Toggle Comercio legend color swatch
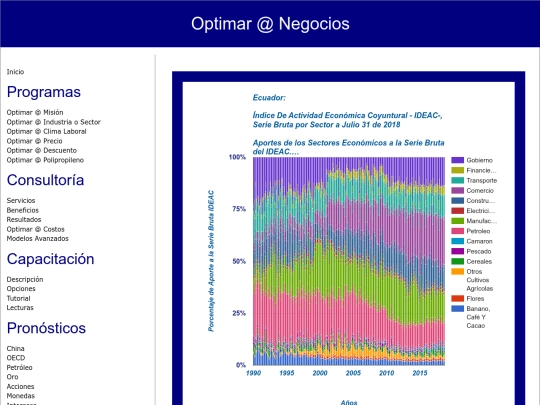This screenshot has width=540, height=405. (458, 190)
